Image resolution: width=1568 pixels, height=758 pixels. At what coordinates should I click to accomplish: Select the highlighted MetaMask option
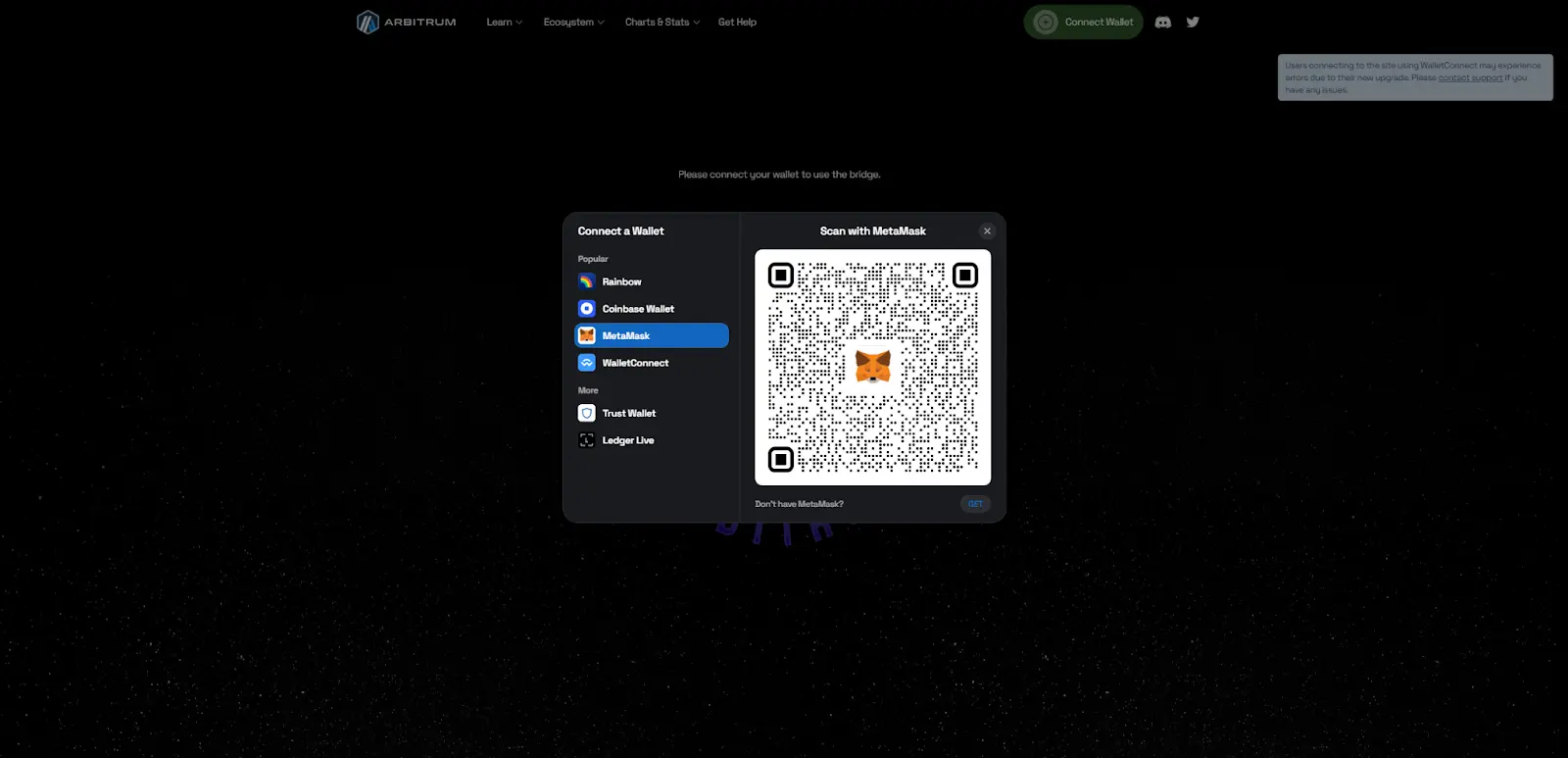click(x=652, y=335)
